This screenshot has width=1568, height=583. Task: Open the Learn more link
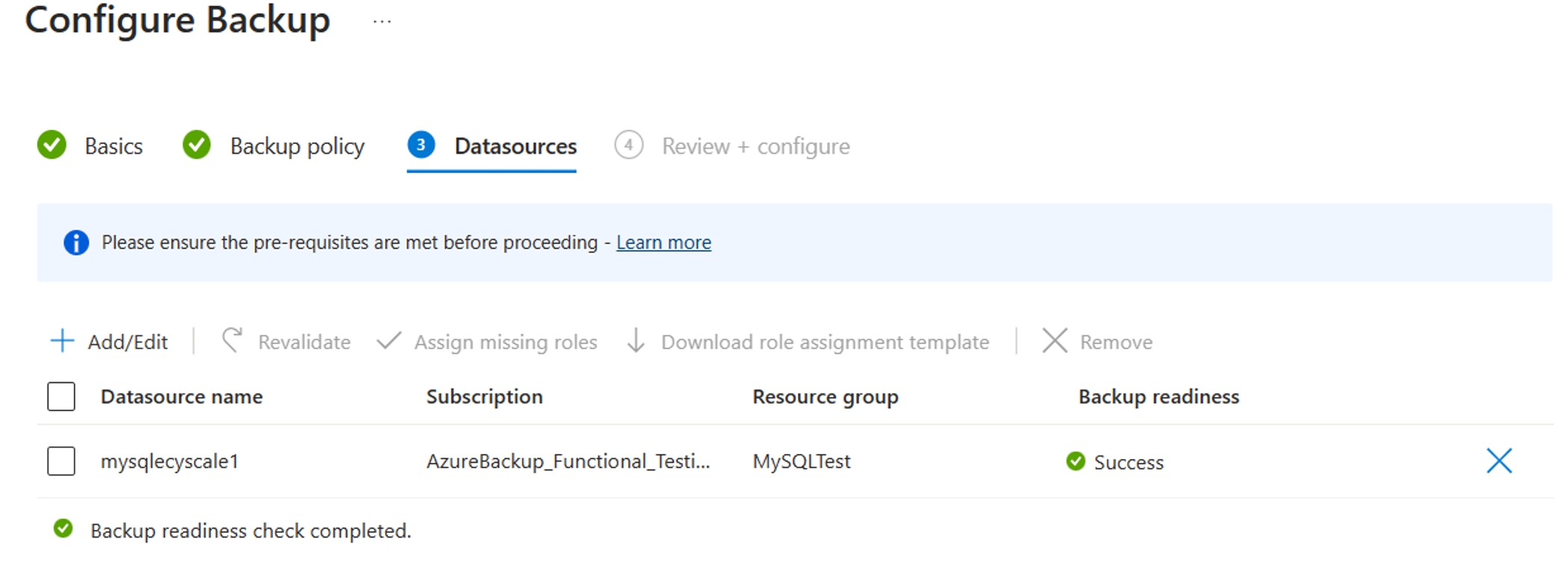663,243
